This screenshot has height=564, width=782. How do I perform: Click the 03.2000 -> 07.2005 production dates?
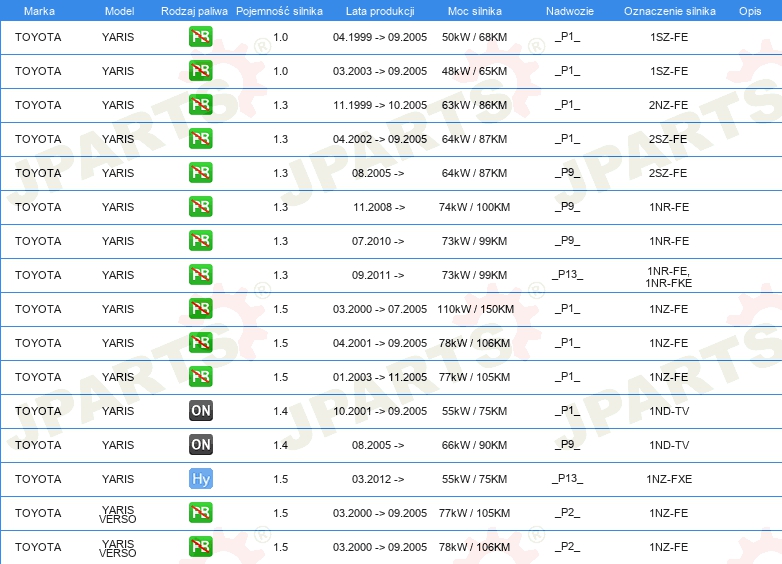click(380, 309)
